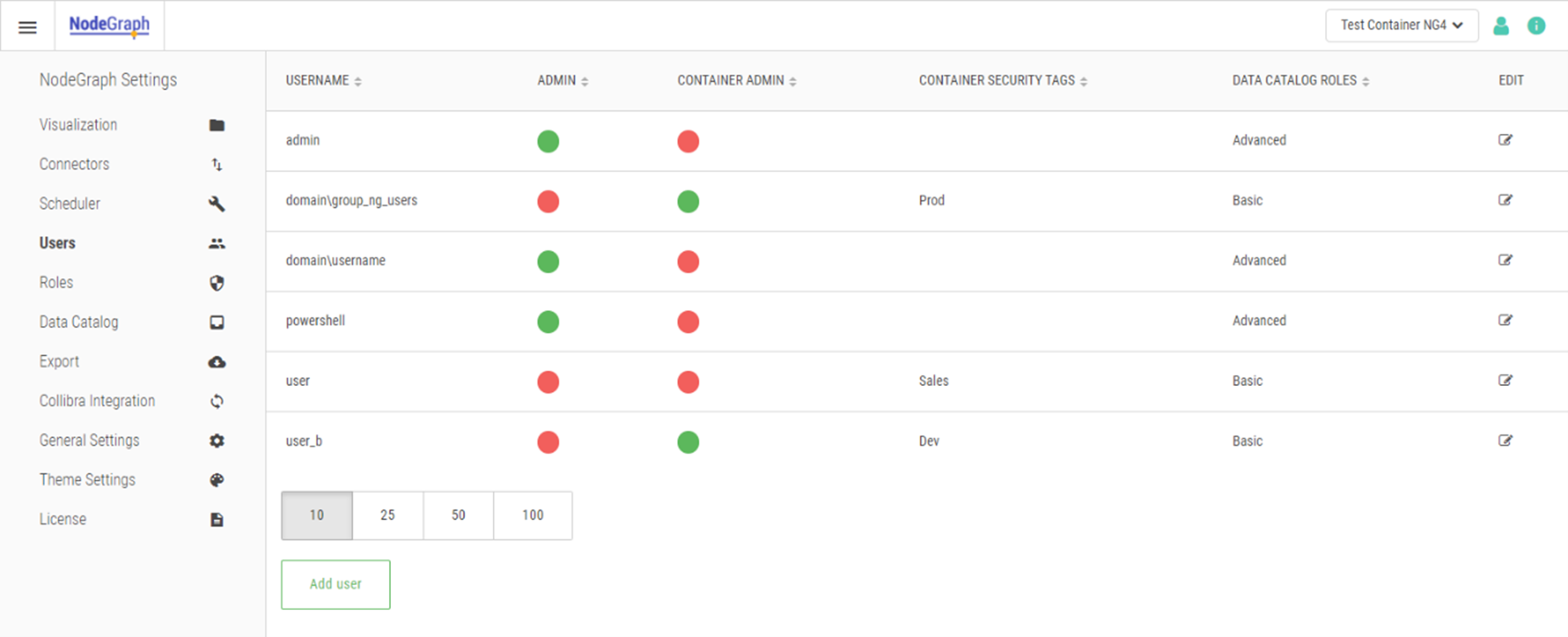Click user_b green Container Admin dot

[x=688, y=442]
